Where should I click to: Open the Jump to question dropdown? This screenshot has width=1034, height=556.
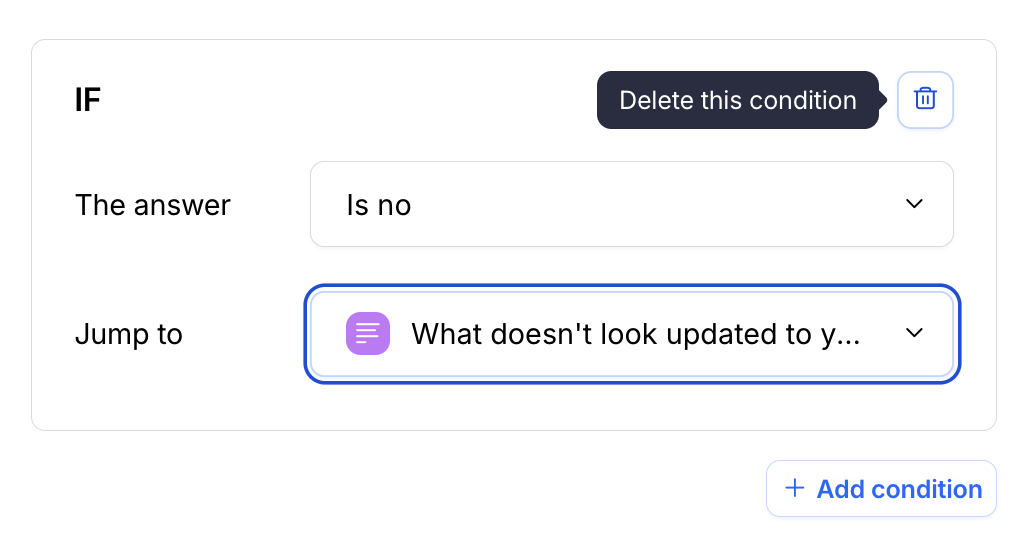coord(631,334)
